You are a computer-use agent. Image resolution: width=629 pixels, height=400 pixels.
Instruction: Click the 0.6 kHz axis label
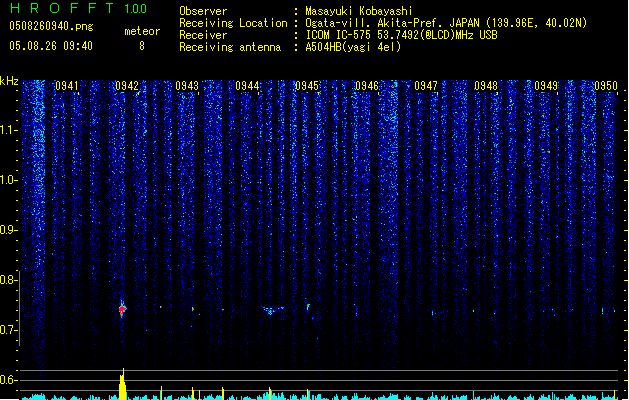click(x=8, y=380)
